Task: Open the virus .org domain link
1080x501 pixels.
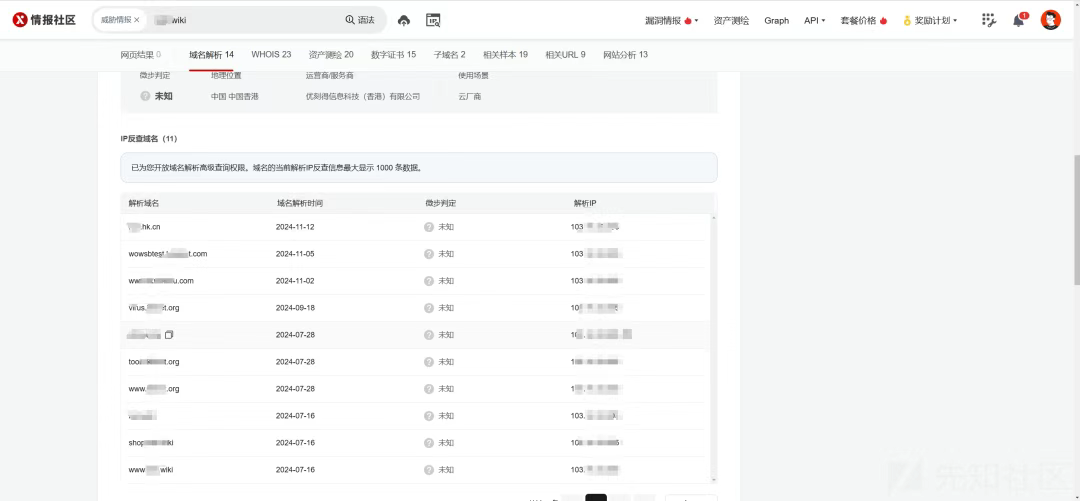Action: pyautogui.click(x=154, y=307)
